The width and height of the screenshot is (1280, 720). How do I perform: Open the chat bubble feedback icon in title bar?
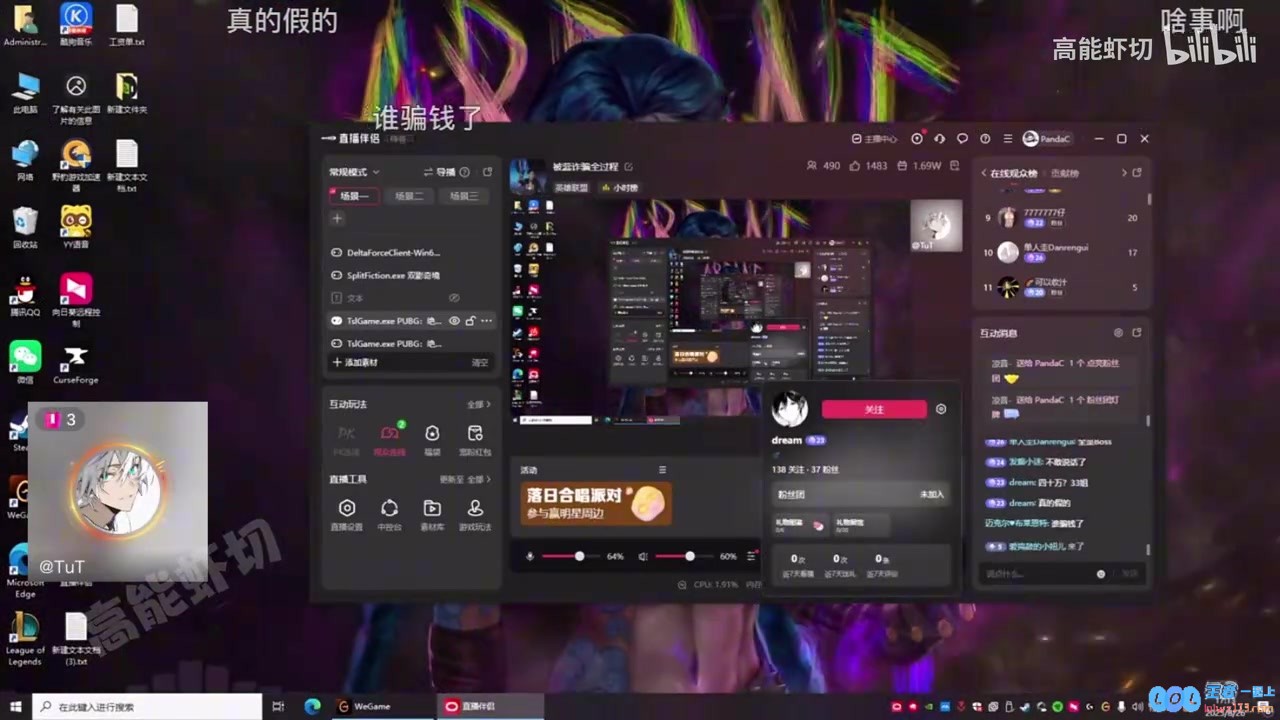pos(962,139)
